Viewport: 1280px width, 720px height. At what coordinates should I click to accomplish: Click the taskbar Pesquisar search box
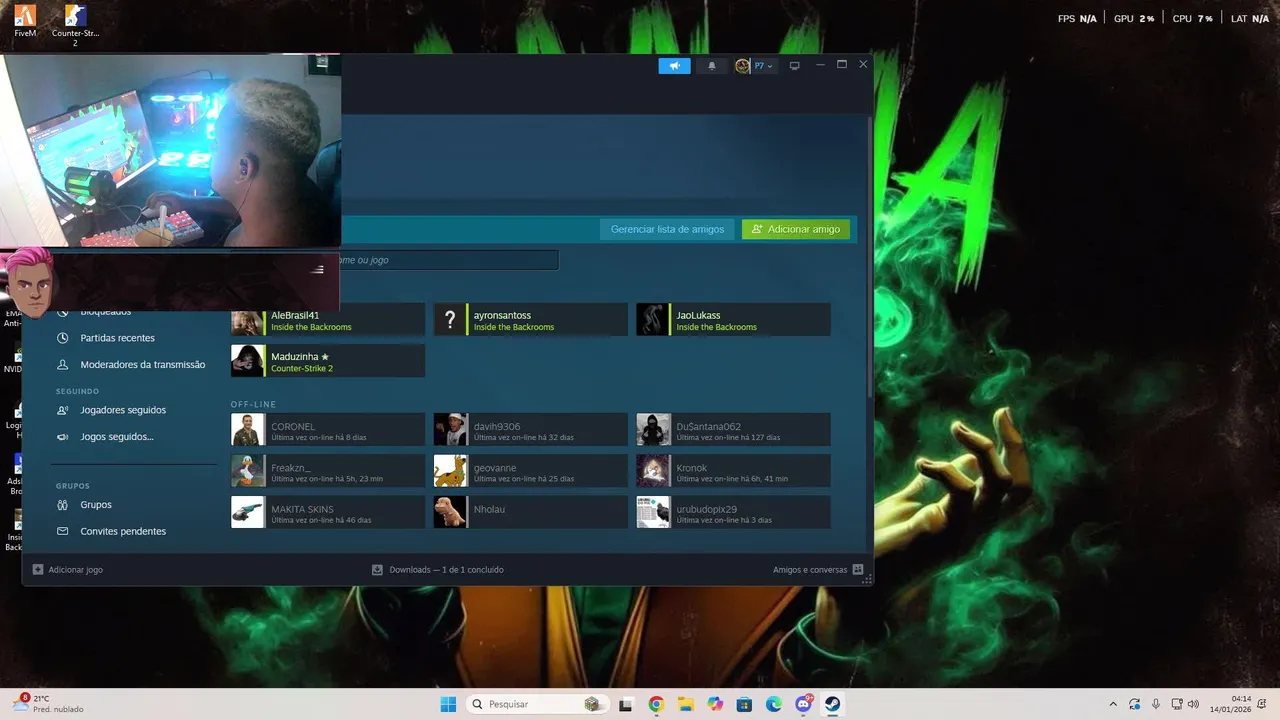click(x=536, y=704)
